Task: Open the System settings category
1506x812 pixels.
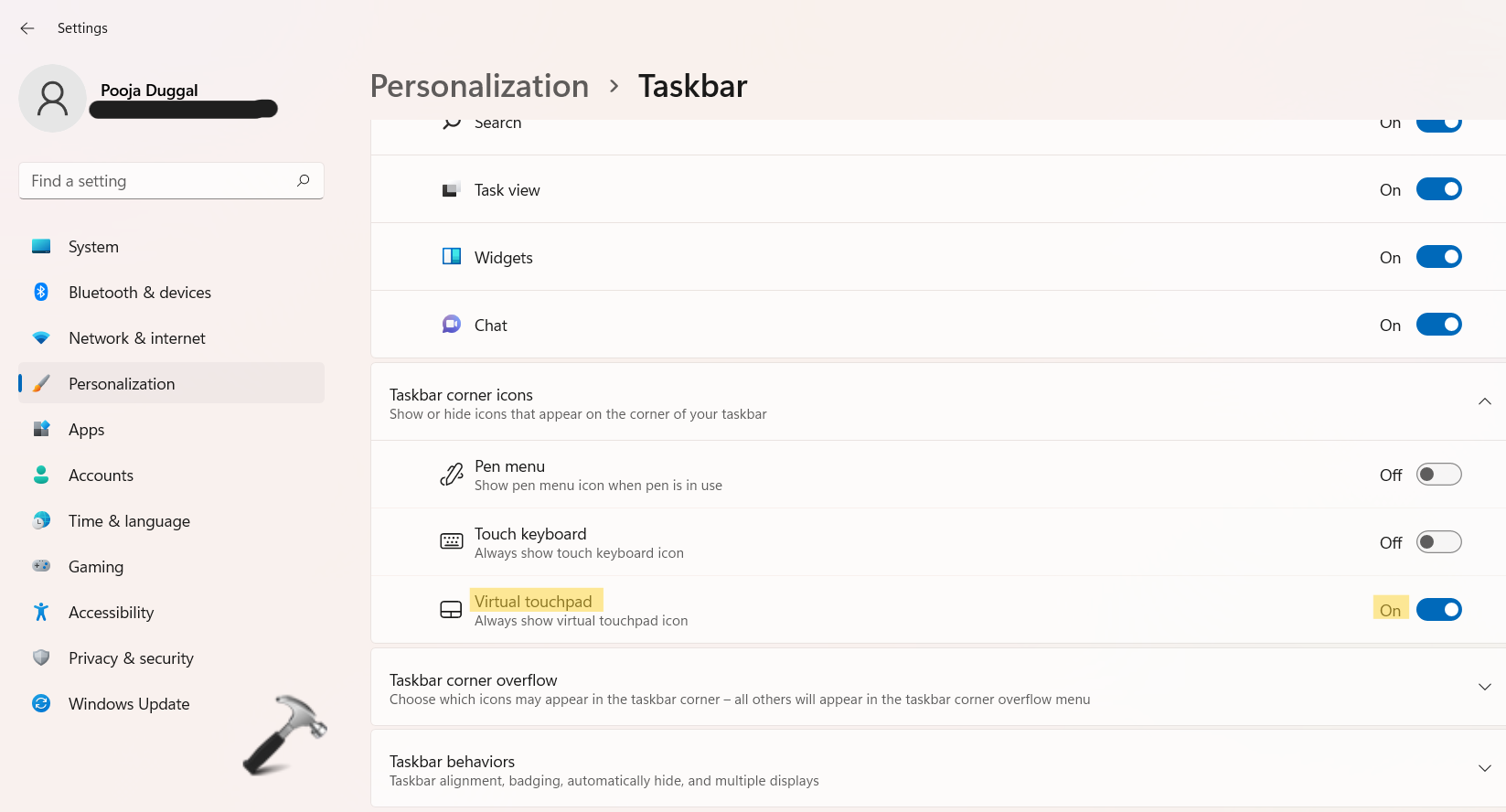Action: click(x=93, y=247)
